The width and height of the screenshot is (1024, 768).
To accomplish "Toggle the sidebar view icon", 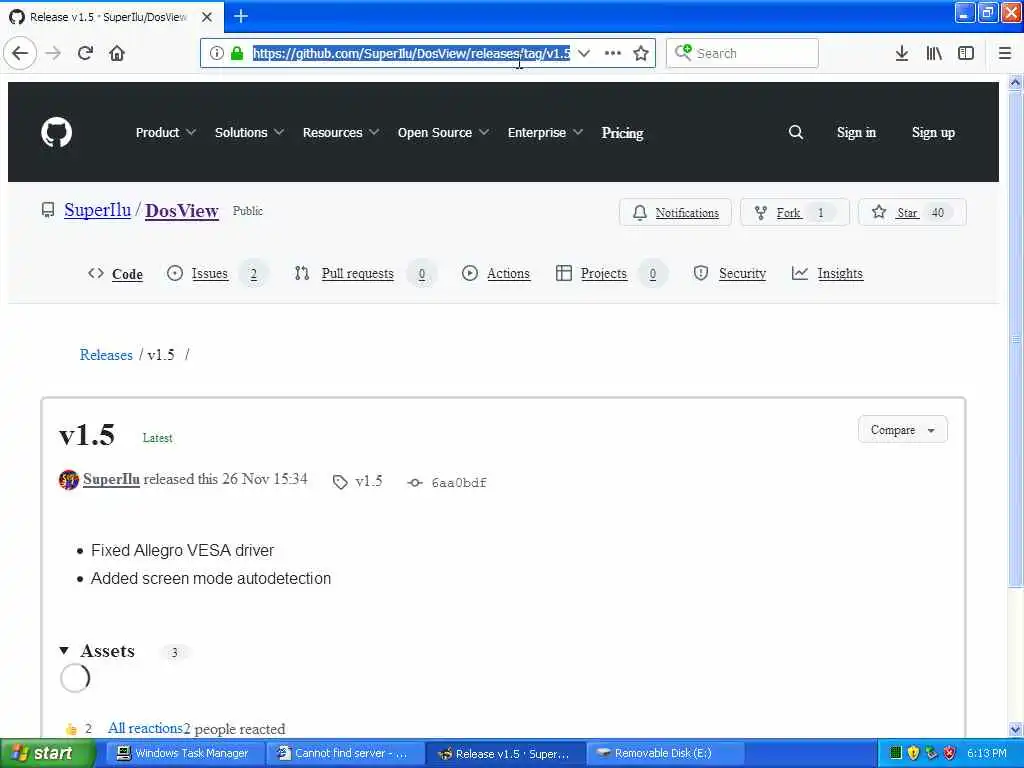I will (966, 53).
